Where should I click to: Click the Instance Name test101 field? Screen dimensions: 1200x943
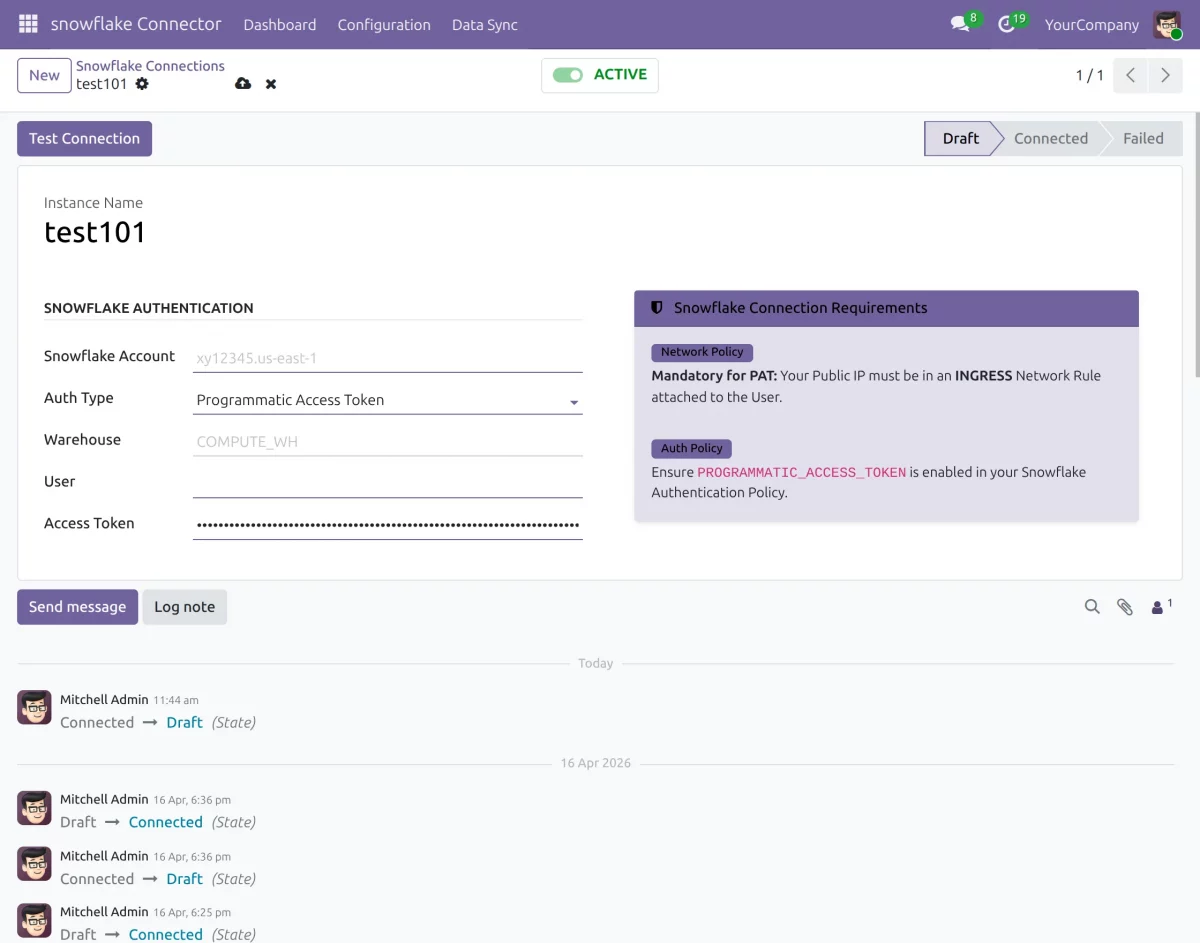(x=95, y=233)
